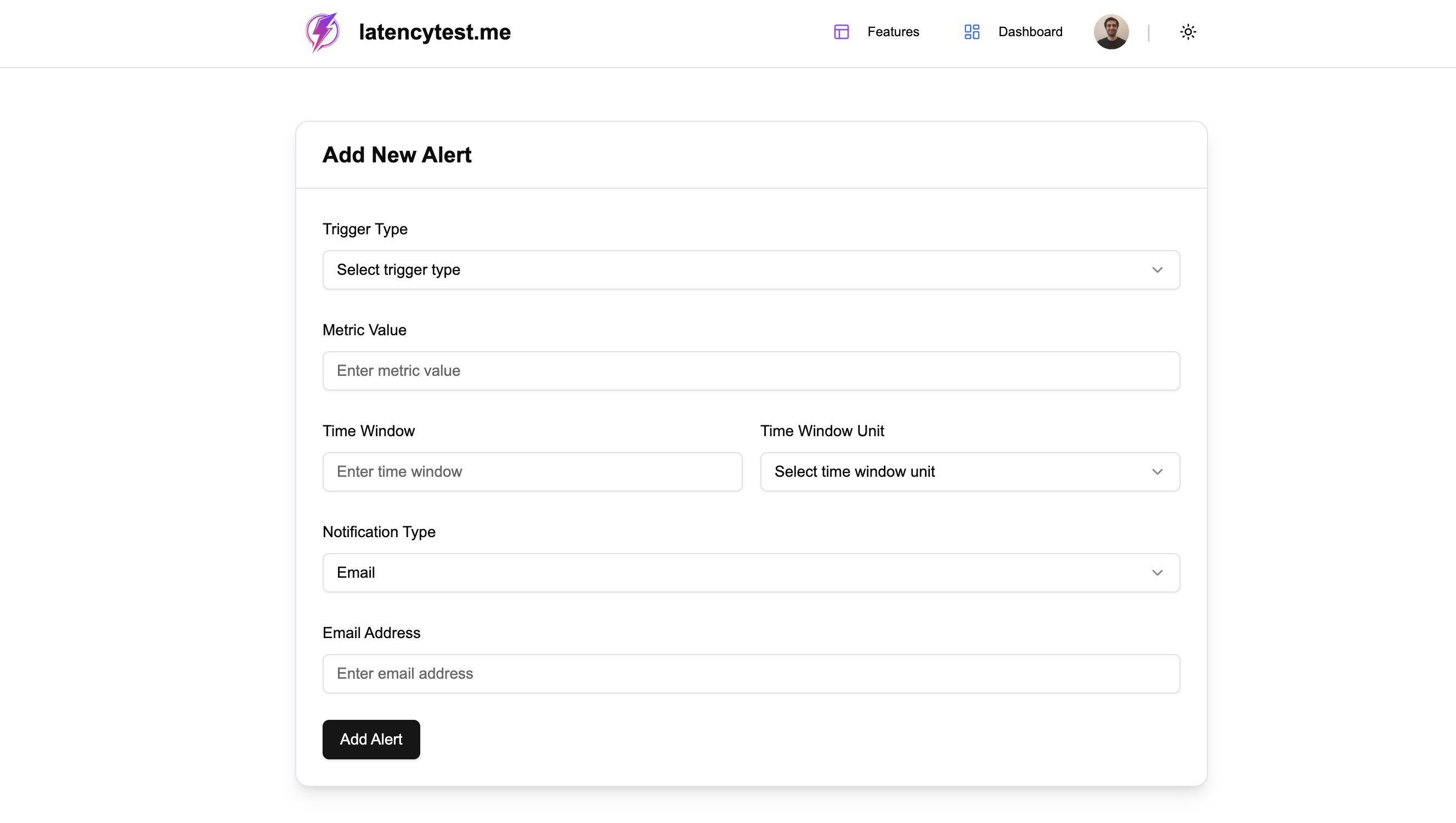
Task: Click the Trigger Type chevron arrow
Action: tap(1157, 270)
